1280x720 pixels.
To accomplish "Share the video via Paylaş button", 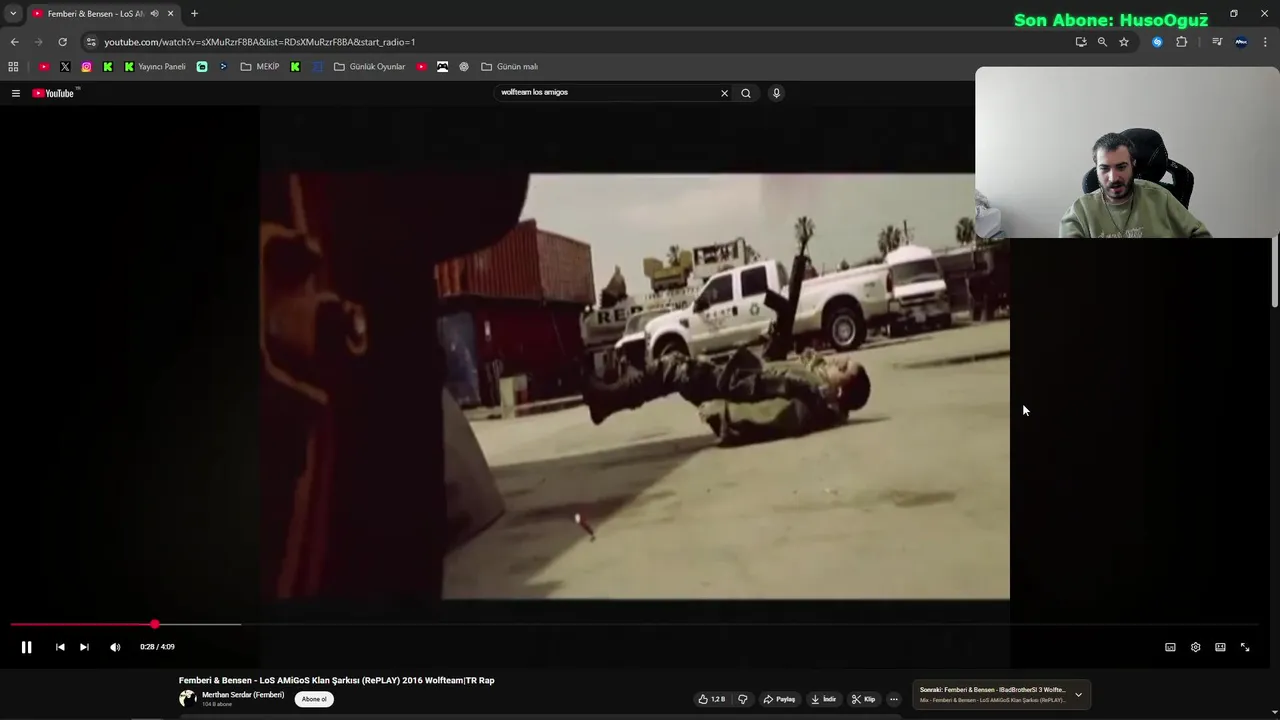I will click(x=779, y=699).
